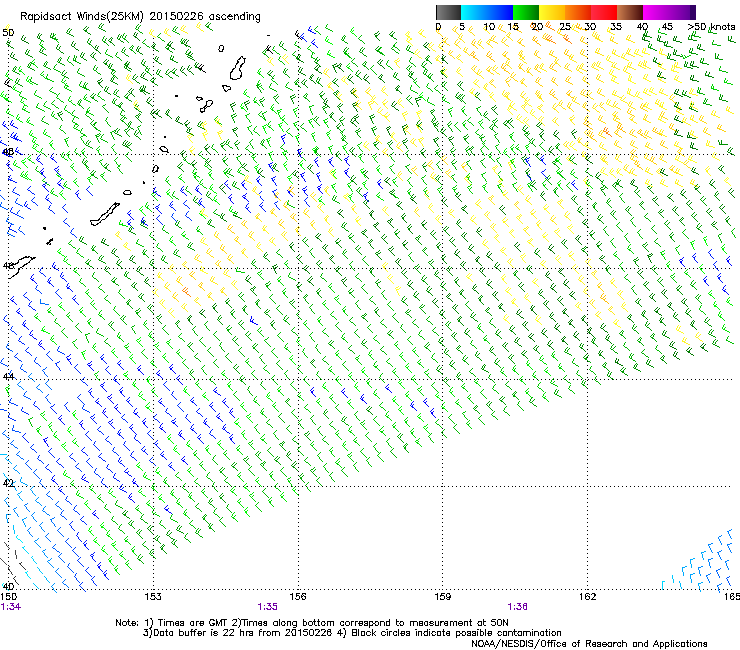Click the longitude label 156
This screenshot has height=650, width=740.
tap(298, 597)
